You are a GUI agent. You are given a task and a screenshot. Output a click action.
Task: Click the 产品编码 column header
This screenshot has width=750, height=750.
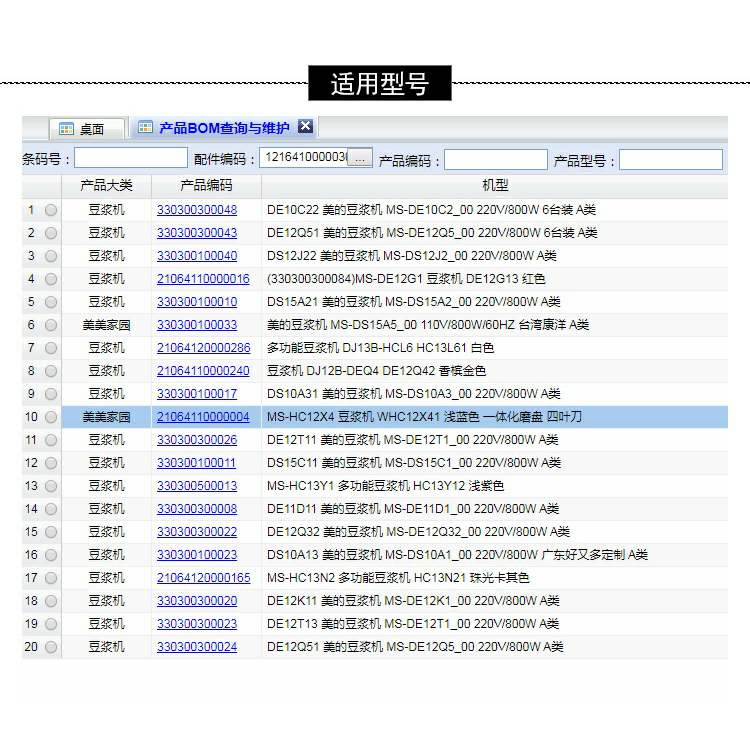(206, 186)
